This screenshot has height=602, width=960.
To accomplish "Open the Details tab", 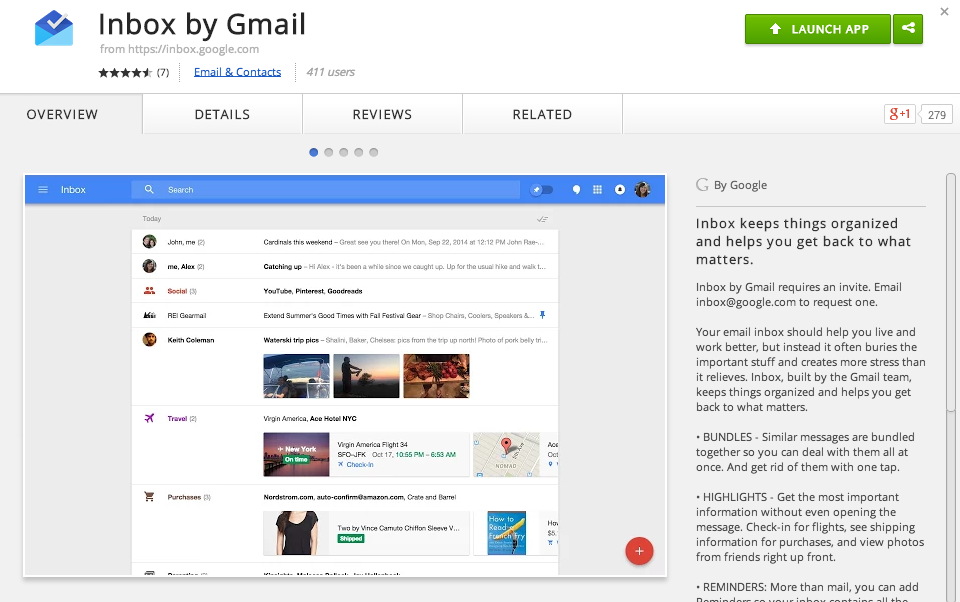I will point(221,114).
